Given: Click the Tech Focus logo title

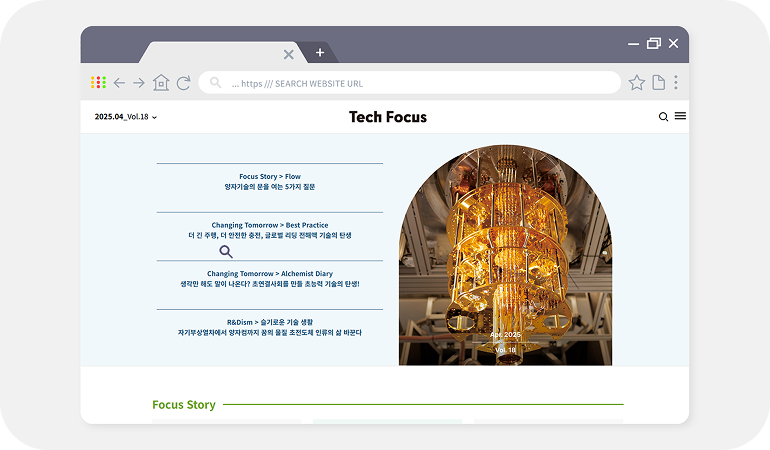Looking at the screenshot, I should pyautogui.click(x=387, y=117).
